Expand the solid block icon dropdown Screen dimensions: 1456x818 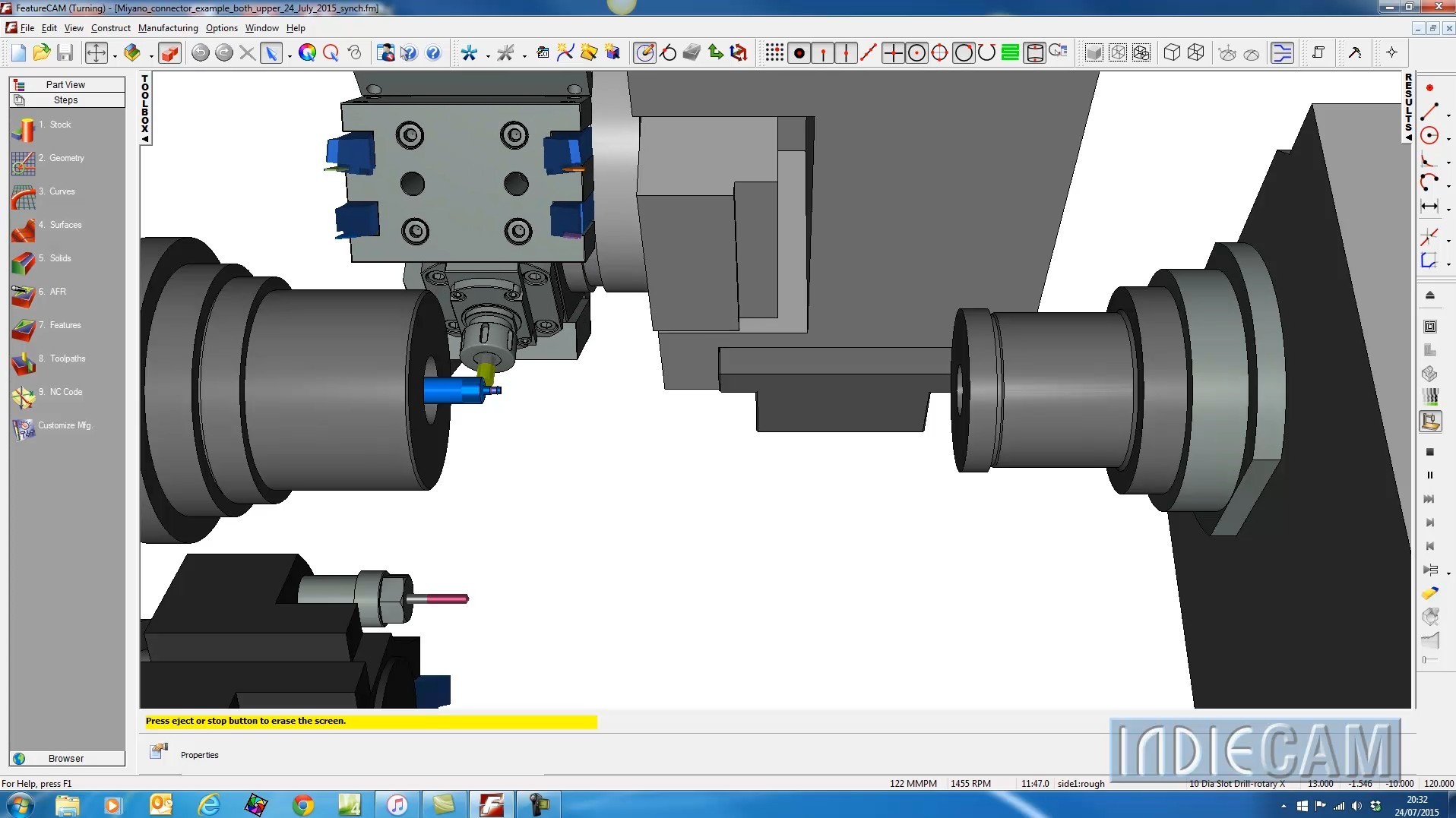tap(151, 55)
